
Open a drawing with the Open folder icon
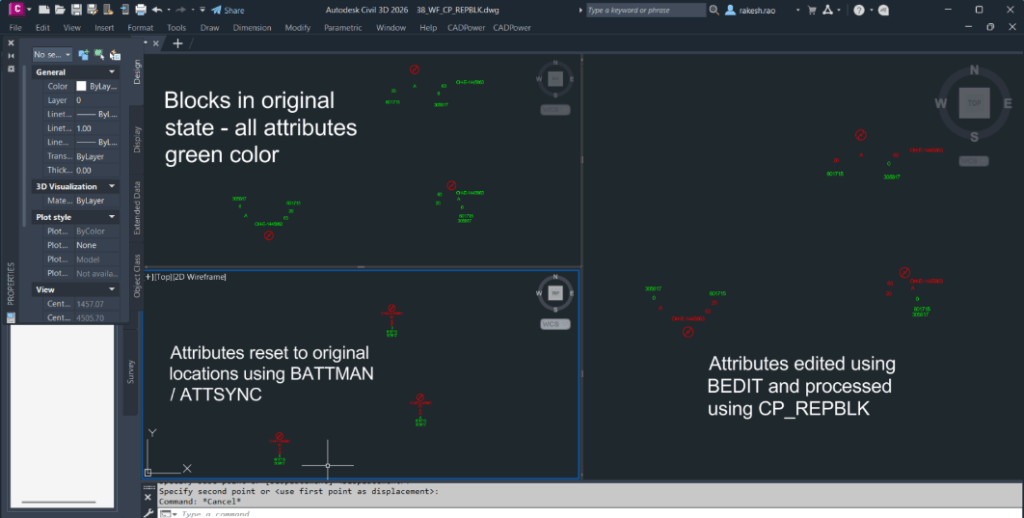pos(60,10)
